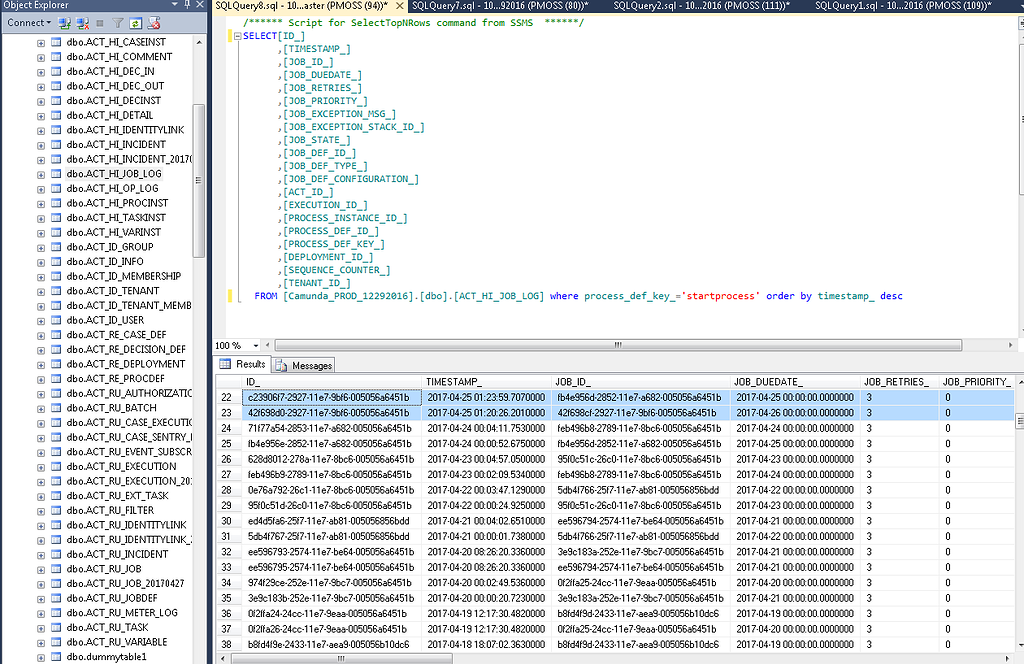Viewport: 1024px width, 664px height.
Task: Click the dbo.ACT_RU_JOB table icon
Action: tap(56, 569)
